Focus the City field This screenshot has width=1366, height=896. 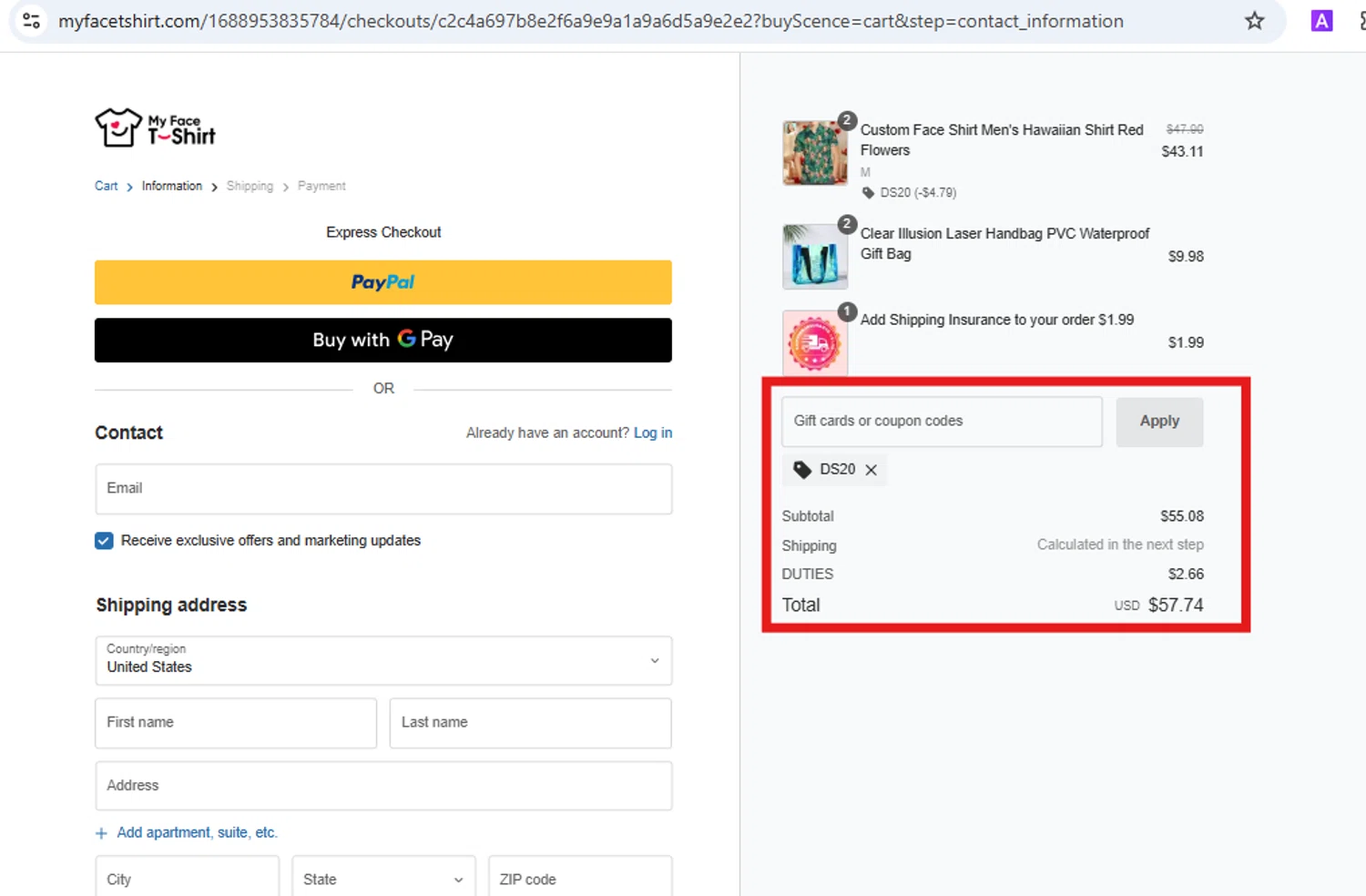tap(187, 878)
